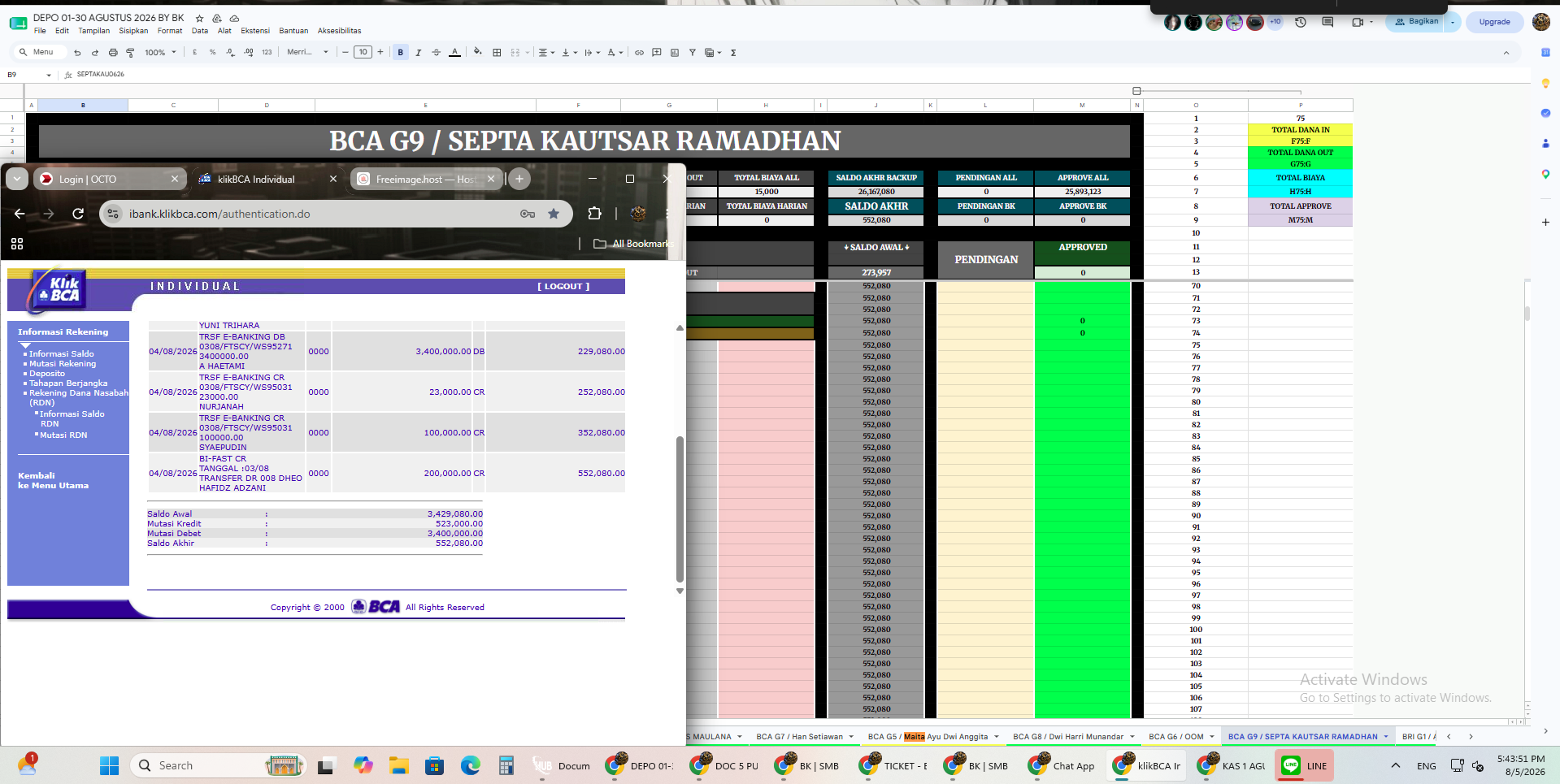Insert a link with the toolbar icon
Viewport: 1560px width, 784px height.
639,52
